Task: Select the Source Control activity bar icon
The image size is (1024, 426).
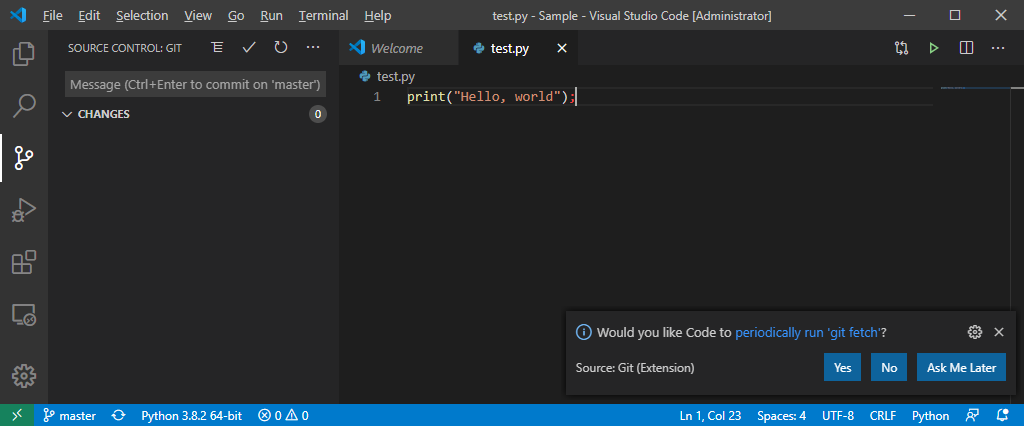Action: coord(24,157)
